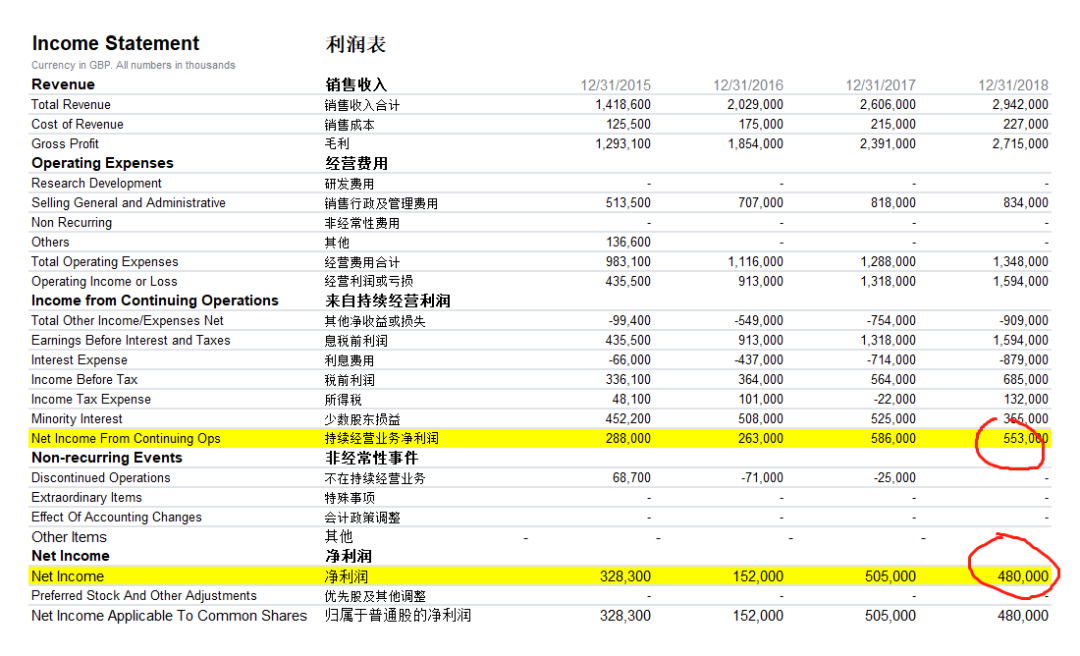The image size is (1080, 656).
Task: Select the highlighted Net Income From Continuing Ops label
Action: tap(126, 438)
